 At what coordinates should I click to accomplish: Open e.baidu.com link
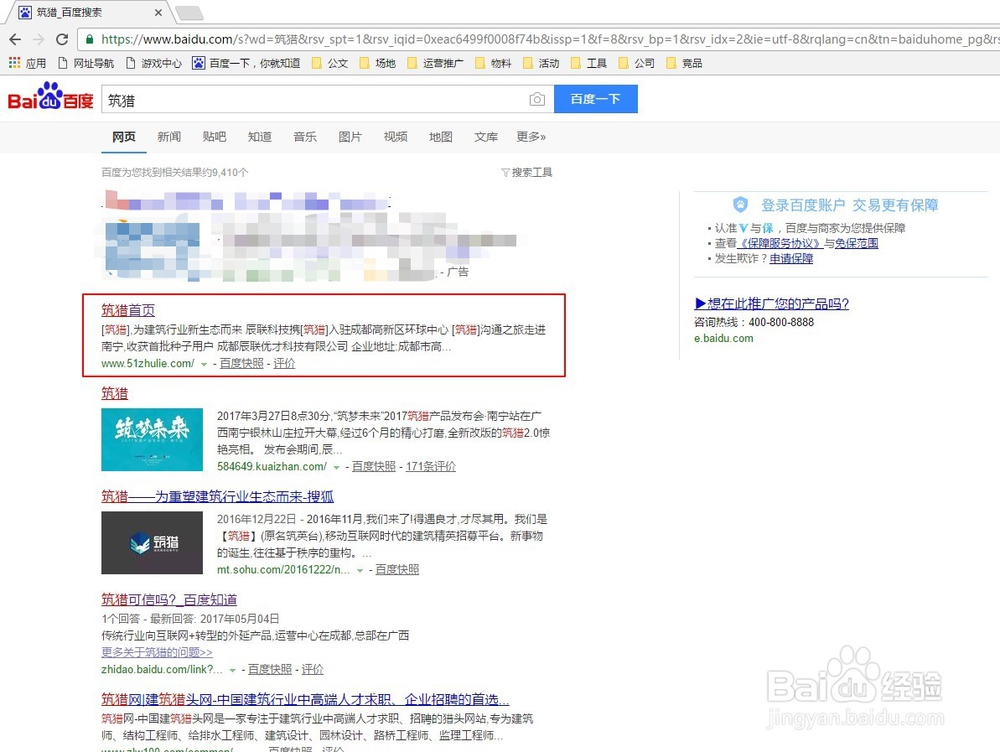point(723,338)
